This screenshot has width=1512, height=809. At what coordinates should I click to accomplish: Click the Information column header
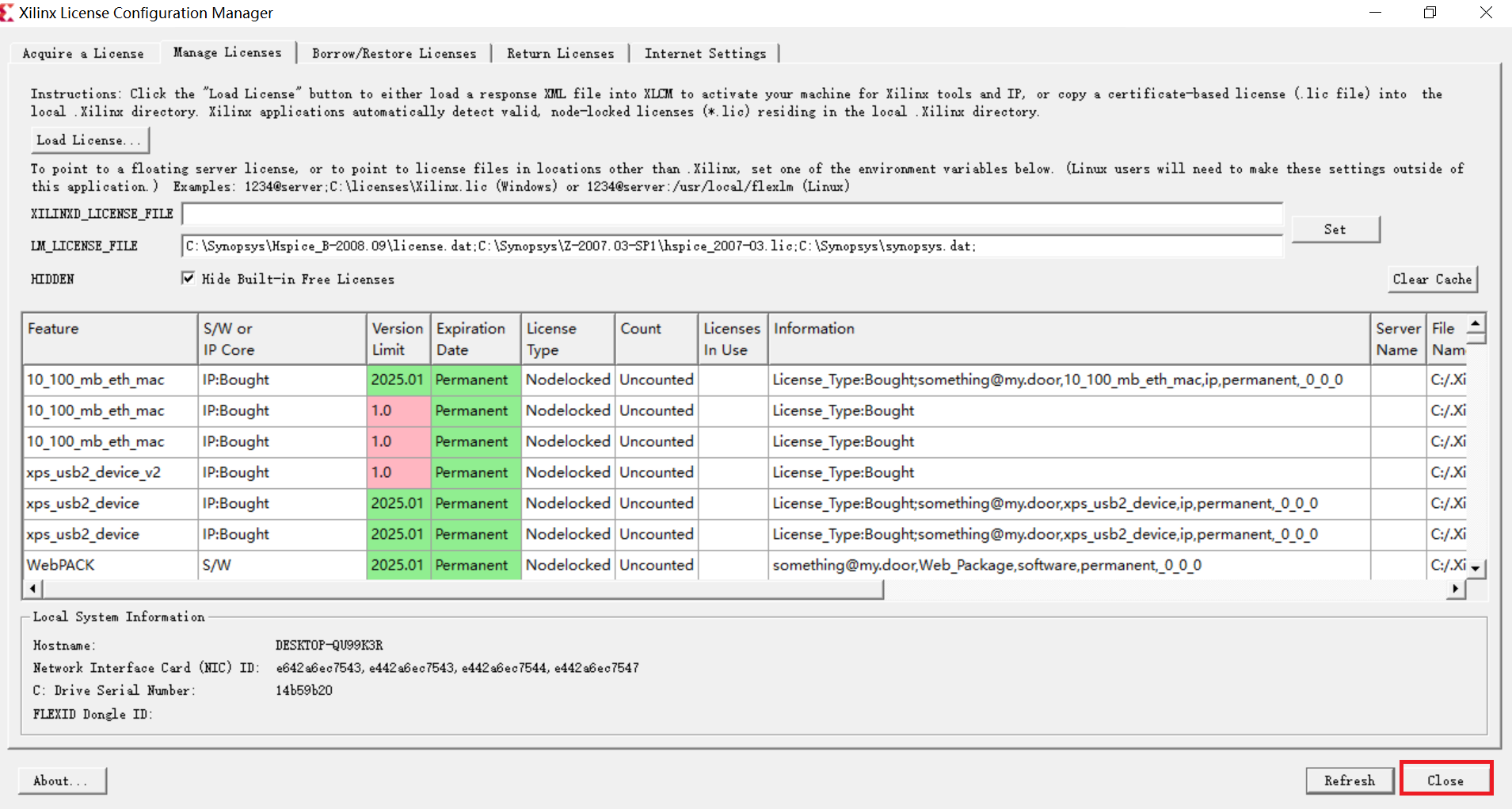(x=1069, y=339)
